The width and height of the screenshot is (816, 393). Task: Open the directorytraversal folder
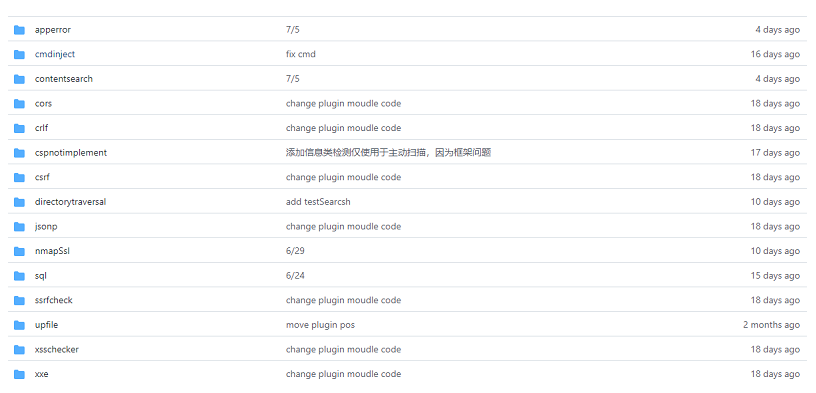70,202
